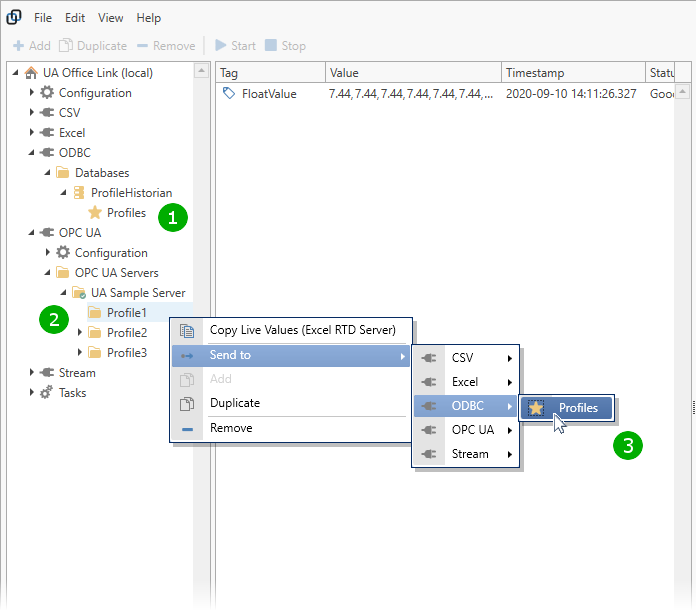Select ODBC in the Send to submenu
This screenshot has height=610, width=696.
(465, 406)
